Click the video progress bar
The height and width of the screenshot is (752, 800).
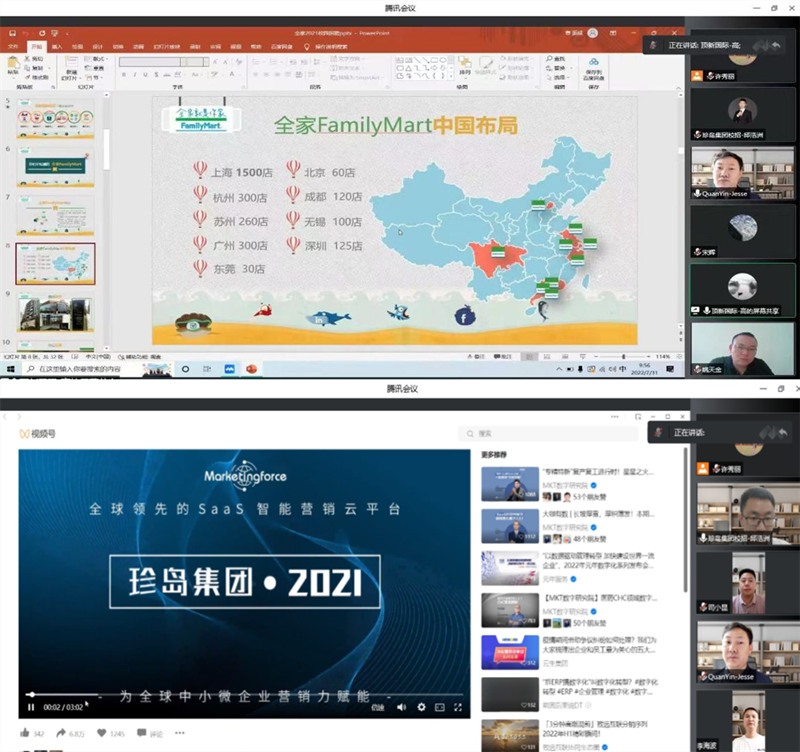240,694
